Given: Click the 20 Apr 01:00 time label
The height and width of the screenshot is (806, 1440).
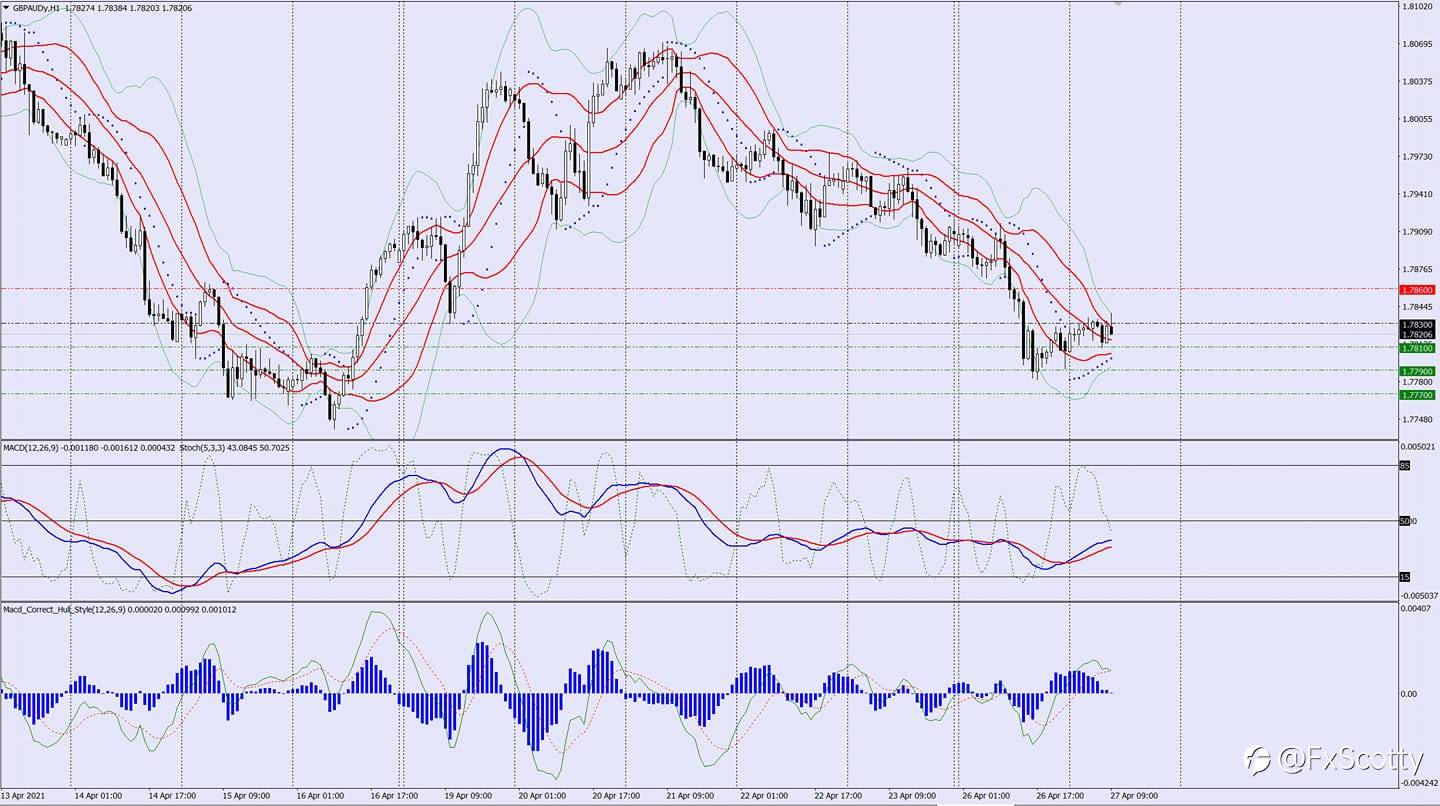Looking at the screenshot, I should 542,797.
